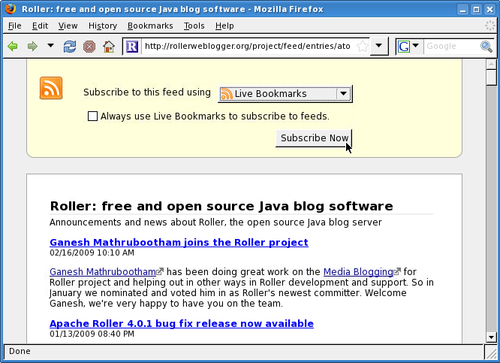500x363 pixels.
Task: Enable Always use Live Bookmarks checkbox
Action: tap(92, 116)
